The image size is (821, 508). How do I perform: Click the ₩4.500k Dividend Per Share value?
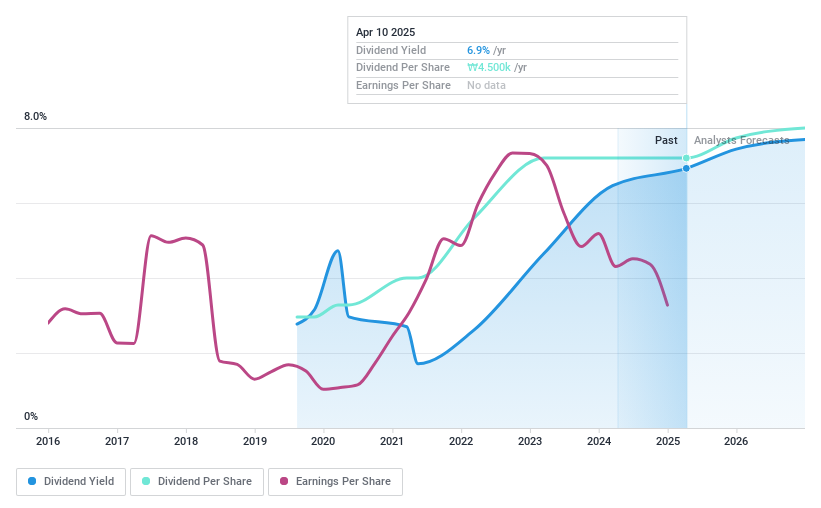pyautogui.click(x=489, y=67)
